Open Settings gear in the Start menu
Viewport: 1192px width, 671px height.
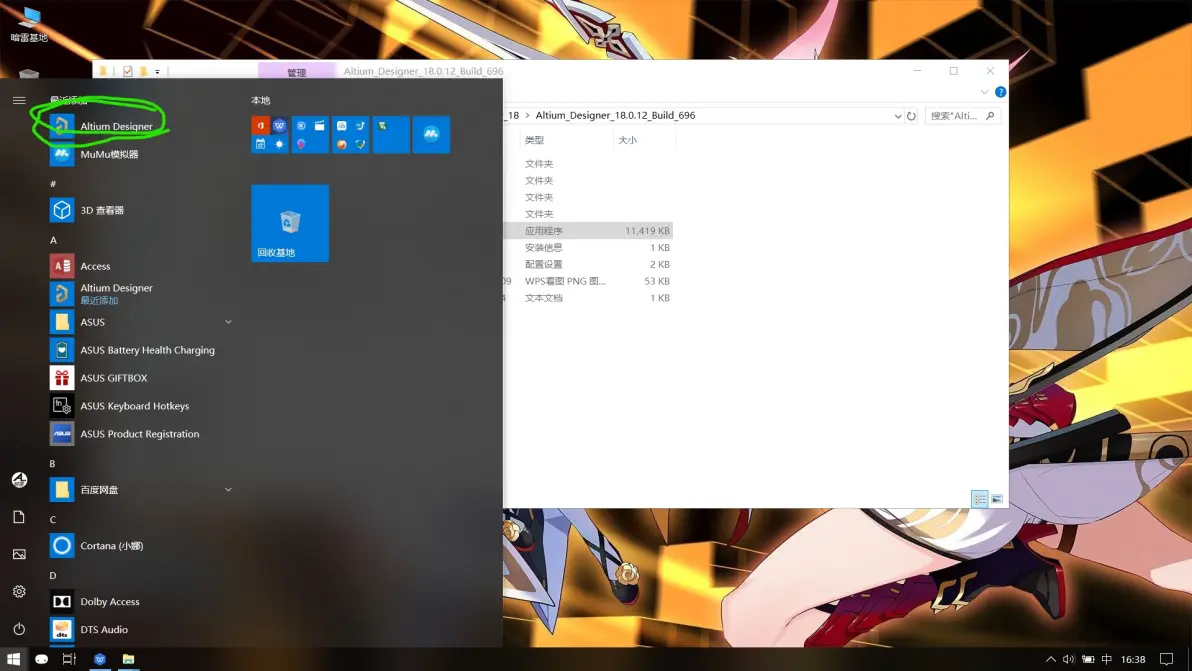point(19,591)
